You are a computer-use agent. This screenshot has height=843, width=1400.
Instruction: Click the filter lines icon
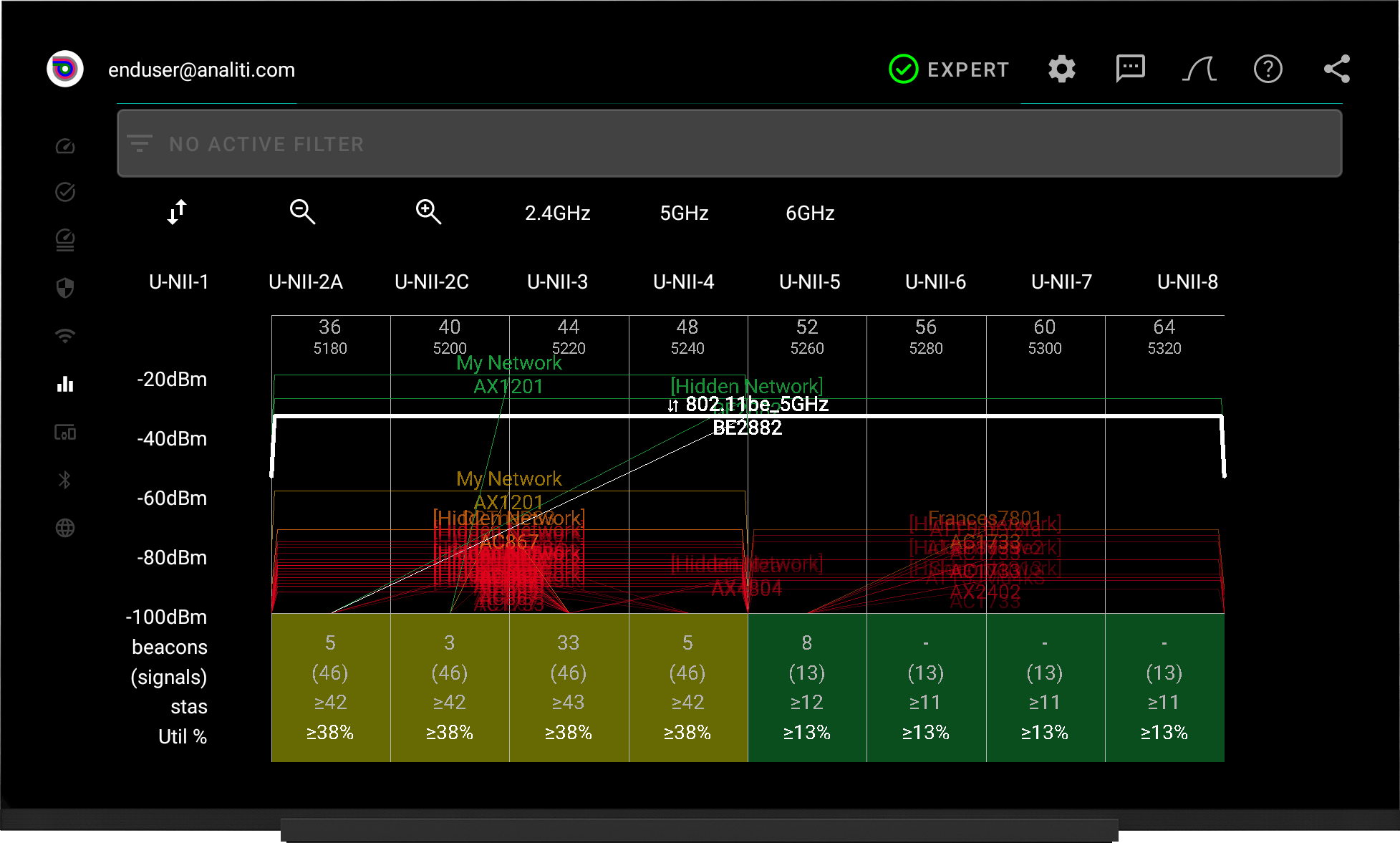pyautogui.click(x=140, y=143)
